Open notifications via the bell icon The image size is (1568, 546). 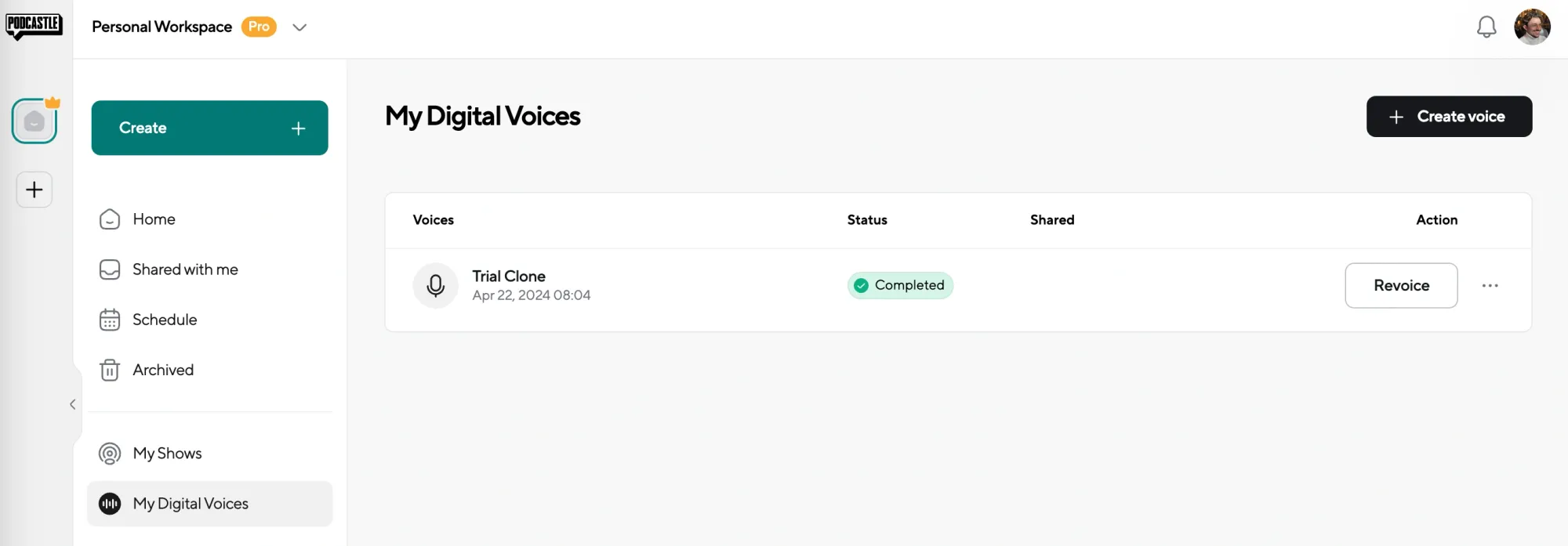point(1486,27)
